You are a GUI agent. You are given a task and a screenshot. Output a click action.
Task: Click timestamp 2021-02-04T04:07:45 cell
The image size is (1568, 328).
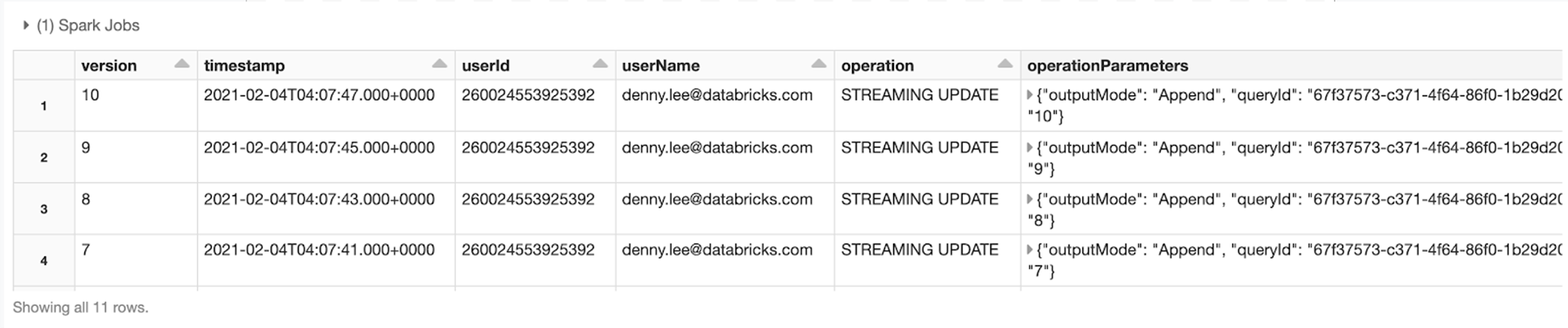[x=319, y=148]
